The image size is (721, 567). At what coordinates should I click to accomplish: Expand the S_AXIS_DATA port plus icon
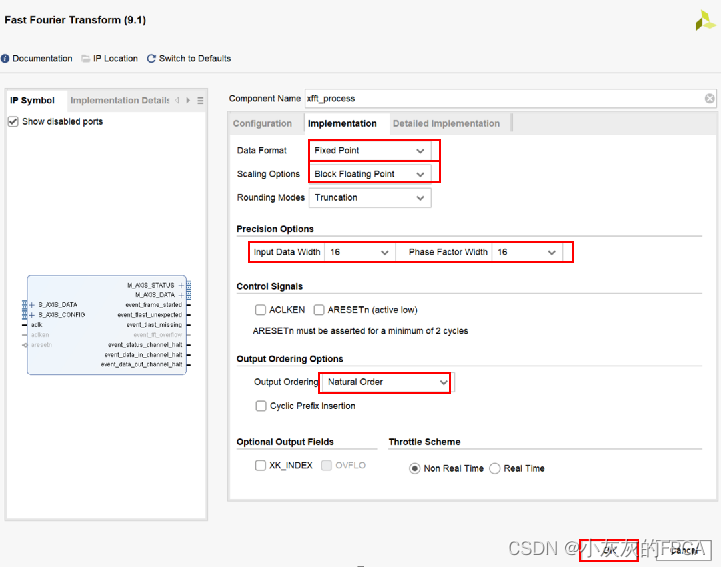32,305
